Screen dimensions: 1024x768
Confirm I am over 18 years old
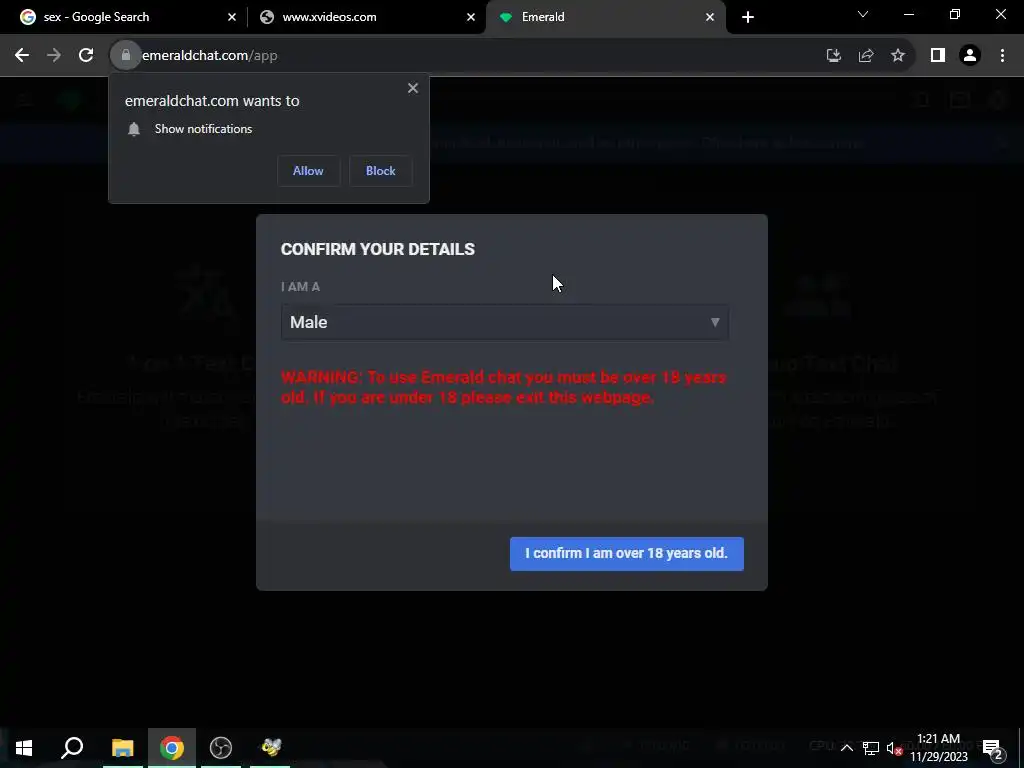pyautogui.click(x=626, y=554)
